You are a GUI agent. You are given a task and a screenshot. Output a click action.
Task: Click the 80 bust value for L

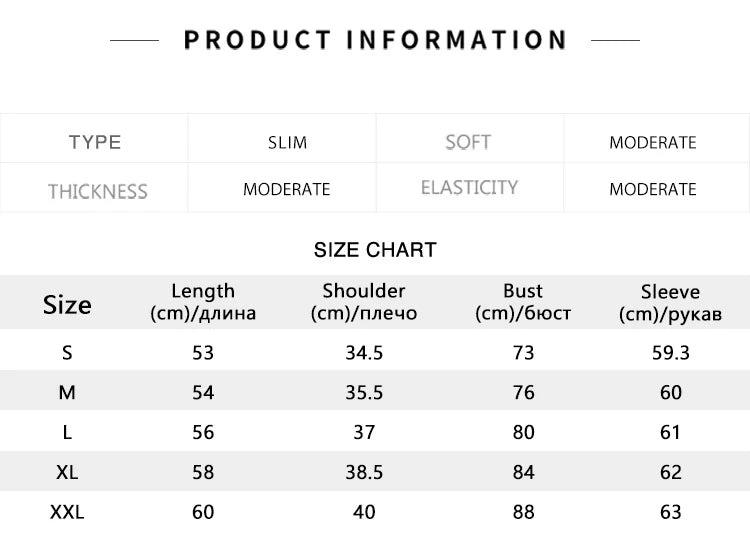pyautogui.click(x=523, y=432)
